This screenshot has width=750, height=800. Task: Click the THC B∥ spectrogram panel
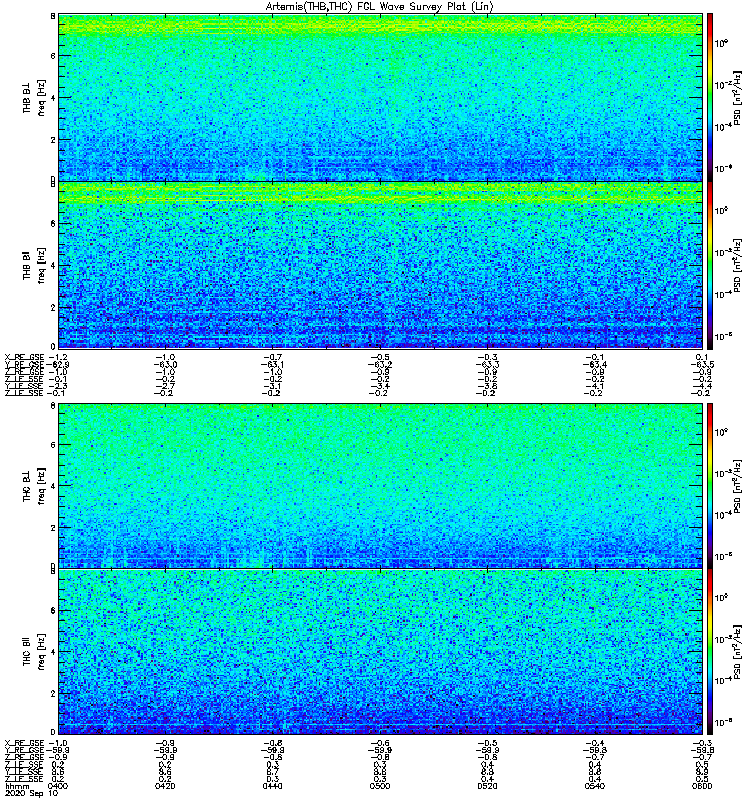(380, 652)
